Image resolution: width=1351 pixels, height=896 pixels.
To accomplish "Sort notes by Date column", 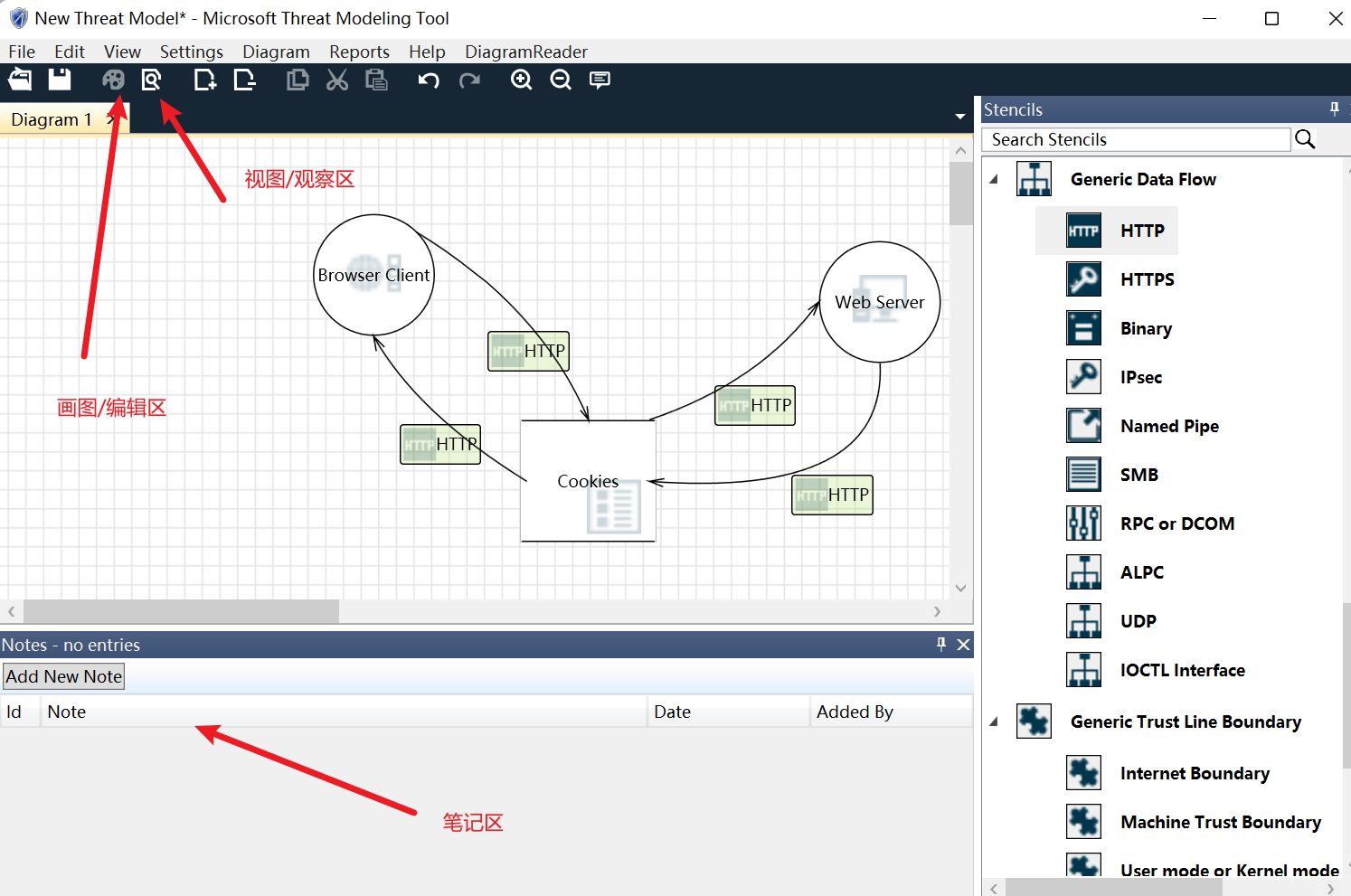I will pos(729,712).
